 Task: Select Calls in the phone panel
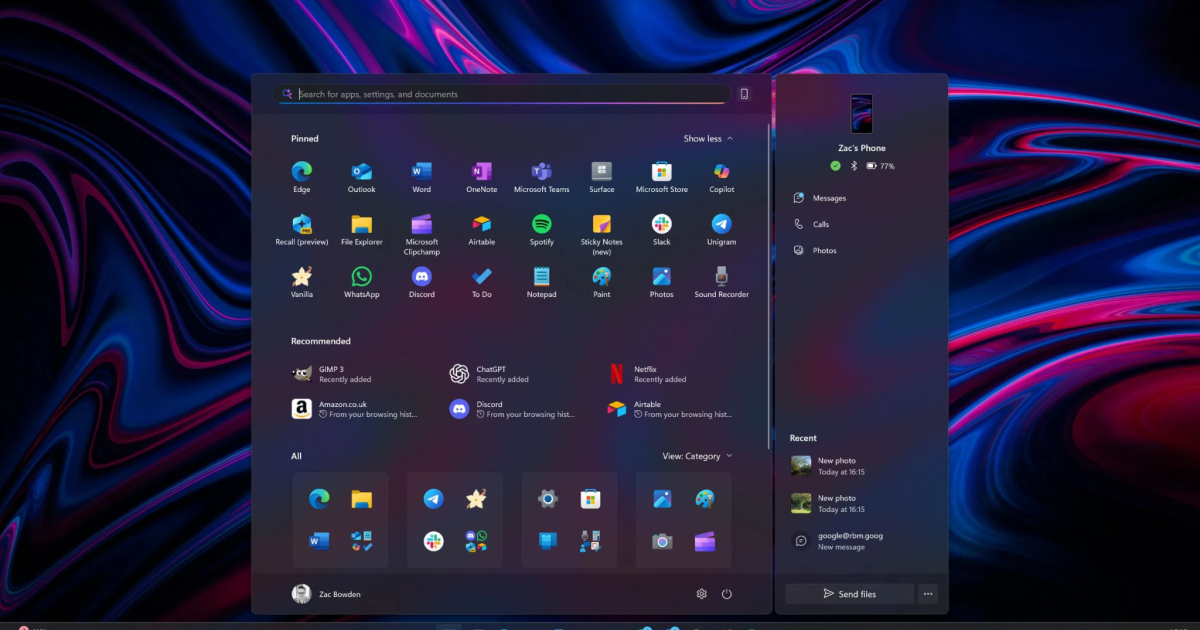(x=820, y=225)
